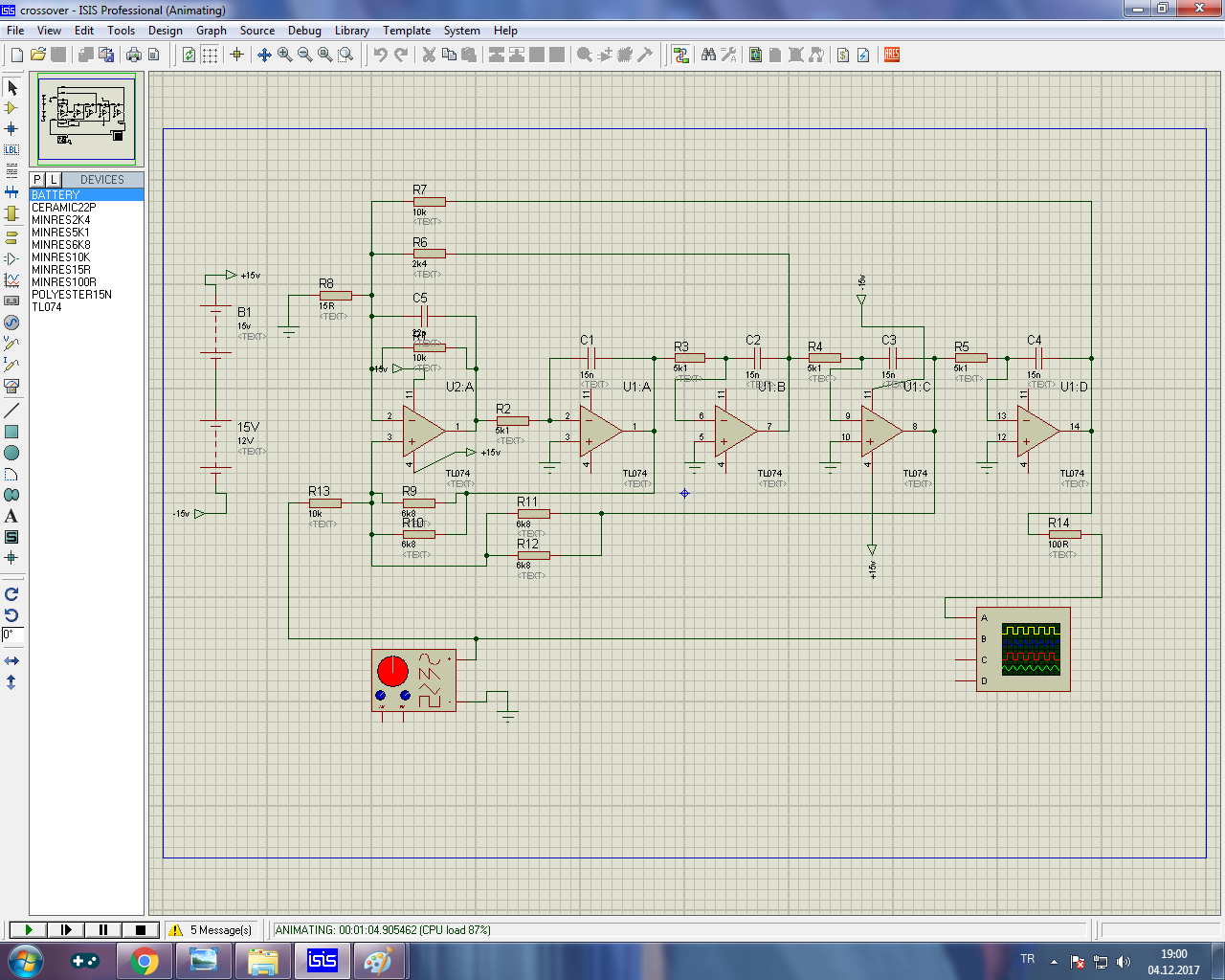Click the 'P' pick devices button

(37, 180)
